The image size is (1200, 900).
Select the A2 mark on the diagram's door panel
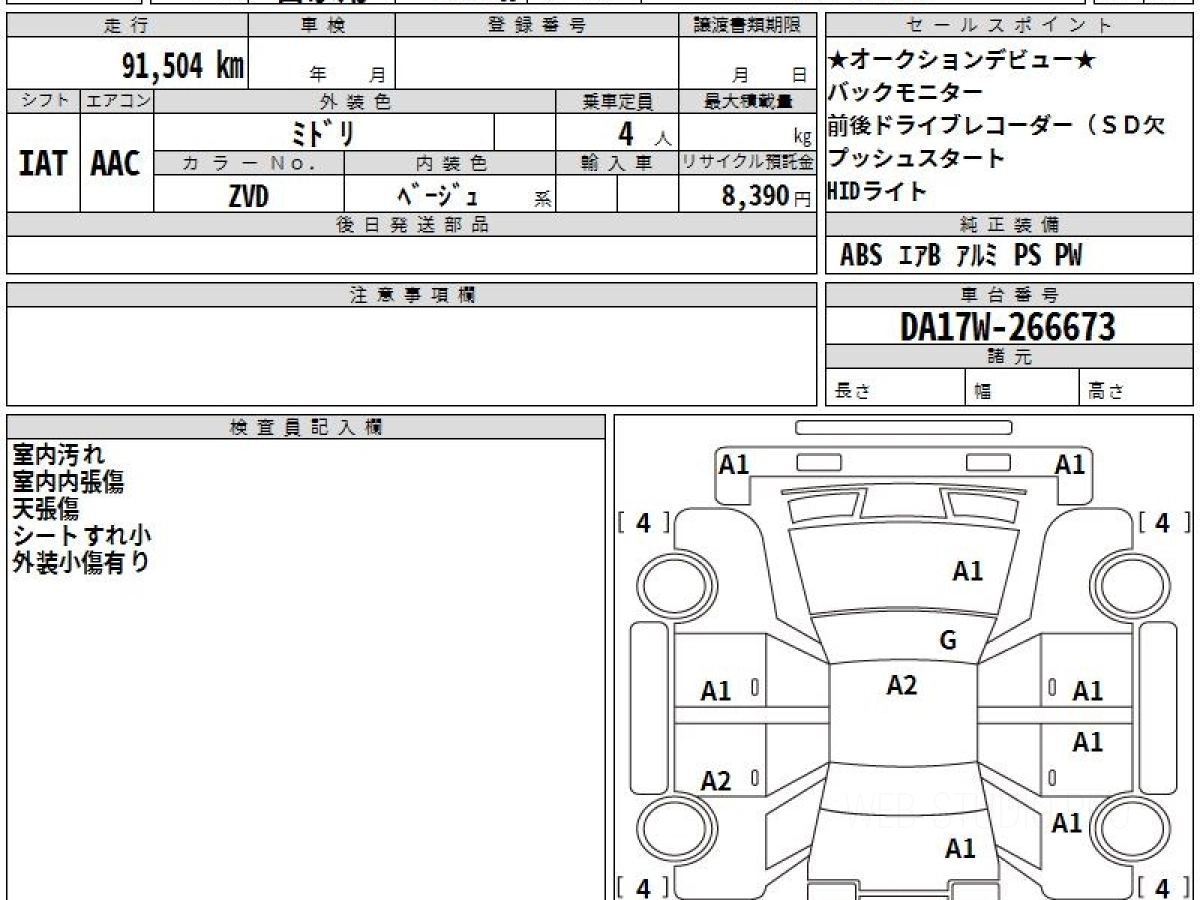(x=716, y=781)
